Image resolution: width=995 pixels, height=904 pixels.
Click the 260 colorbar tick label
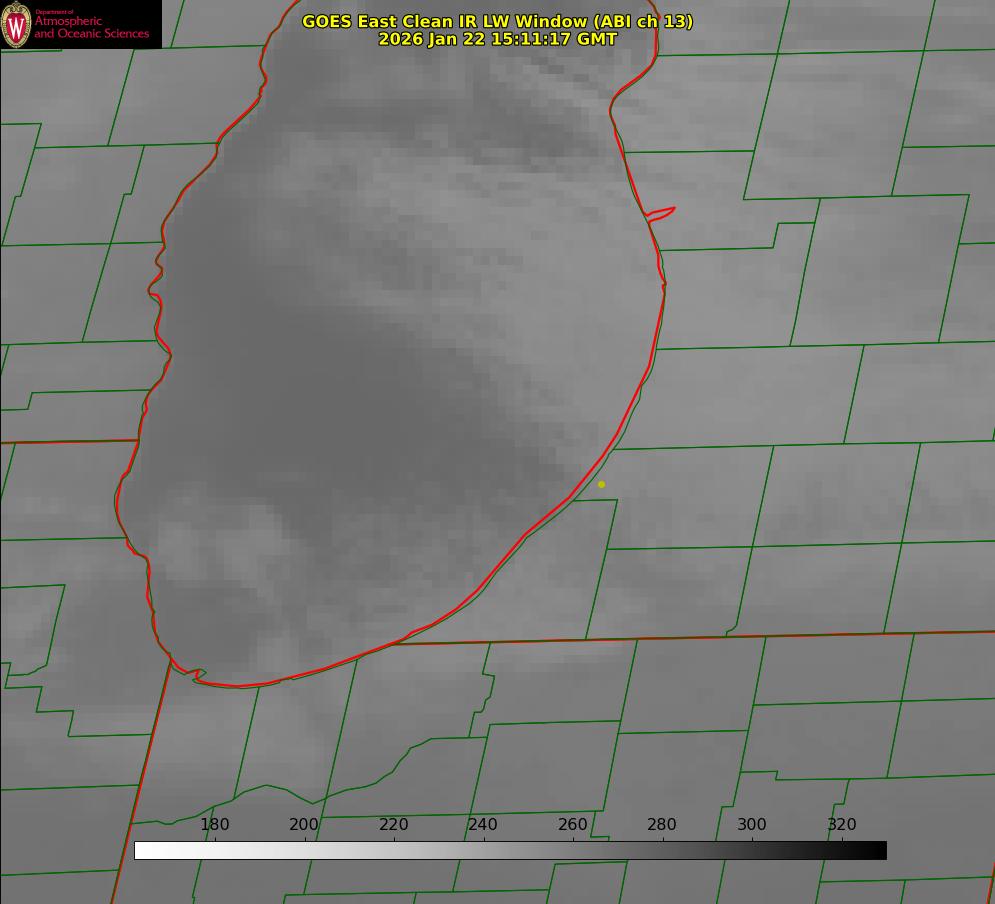coord(573,825)
